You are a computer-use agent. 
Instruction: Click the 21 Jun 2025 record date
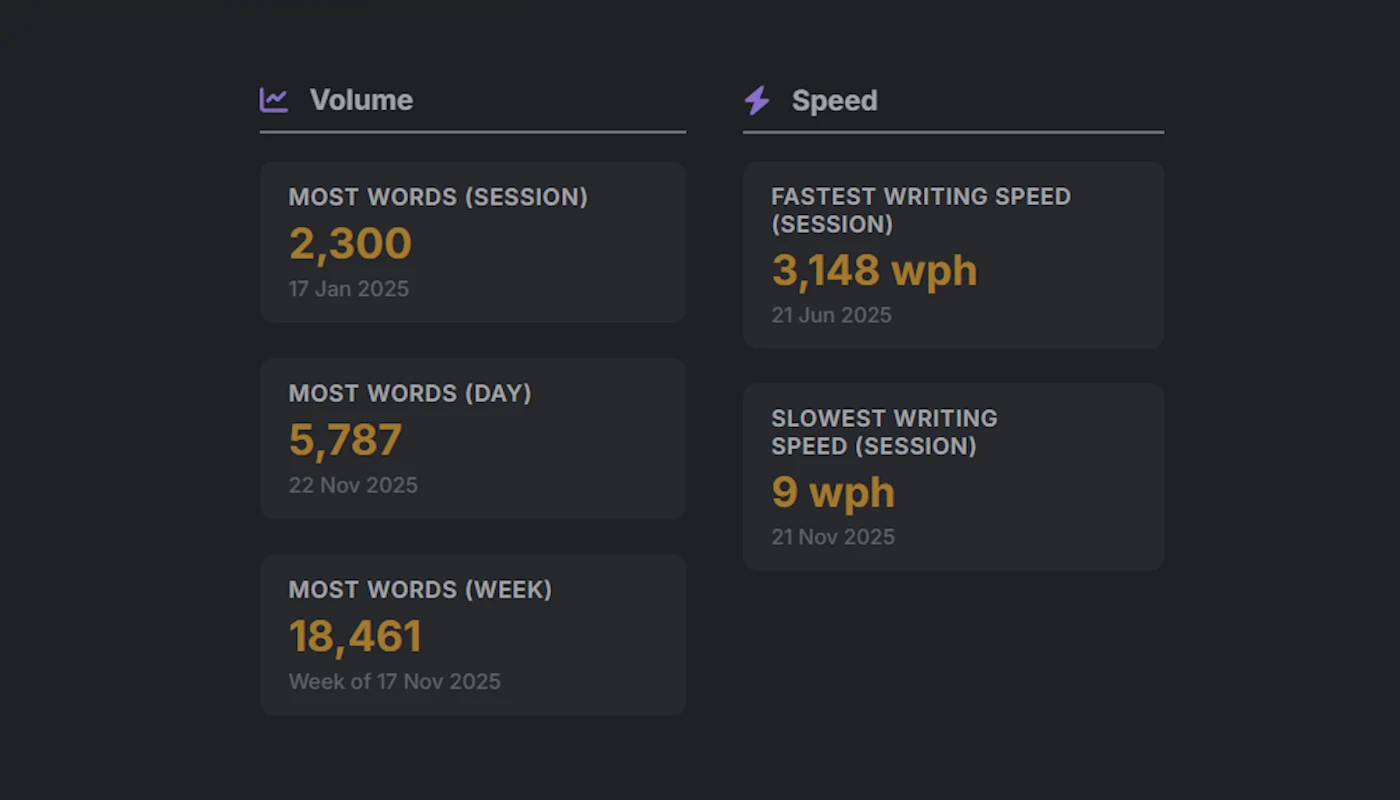click(x=831, y=315)
